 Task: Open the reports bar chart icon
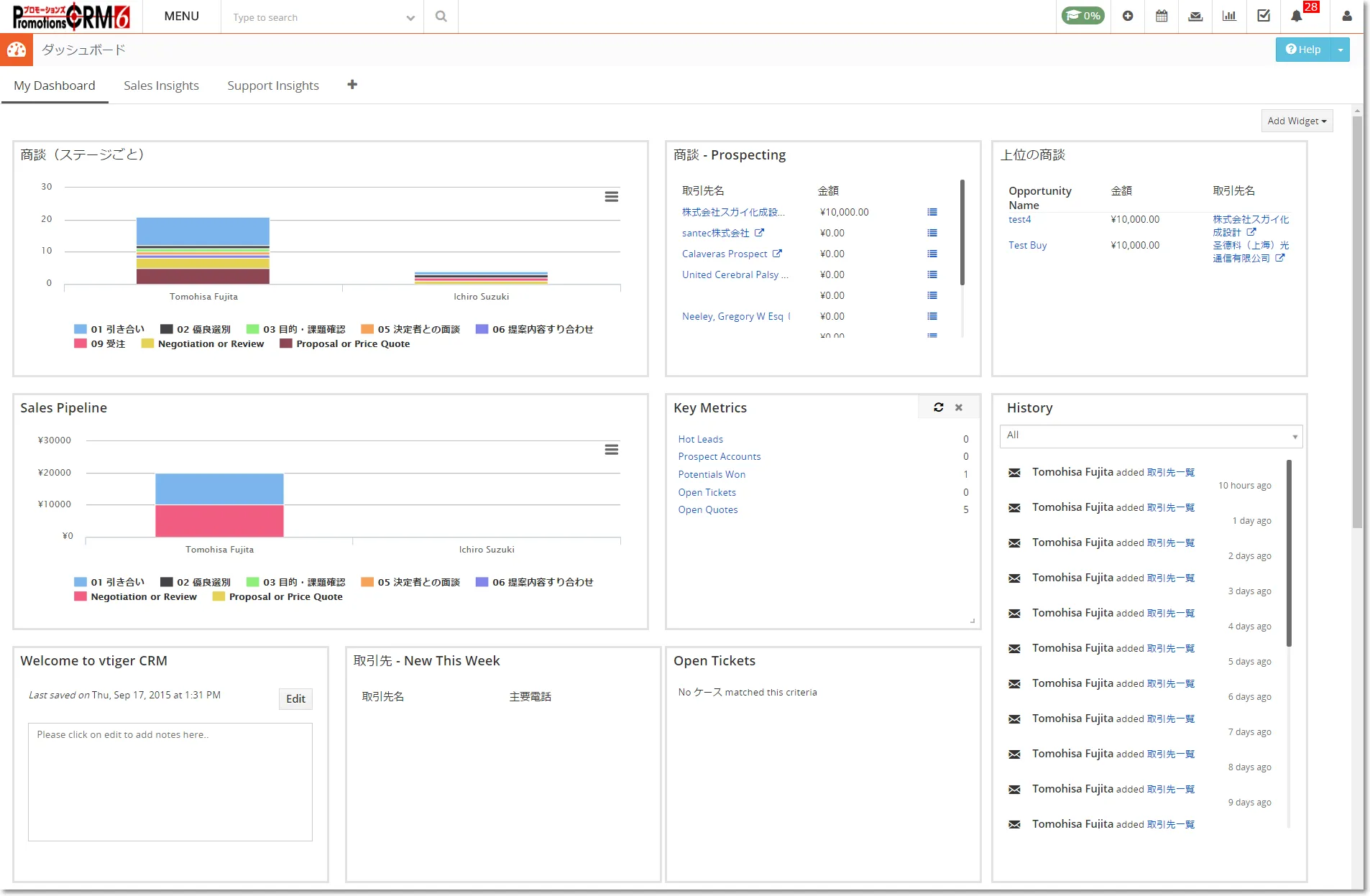point(1229,16)
